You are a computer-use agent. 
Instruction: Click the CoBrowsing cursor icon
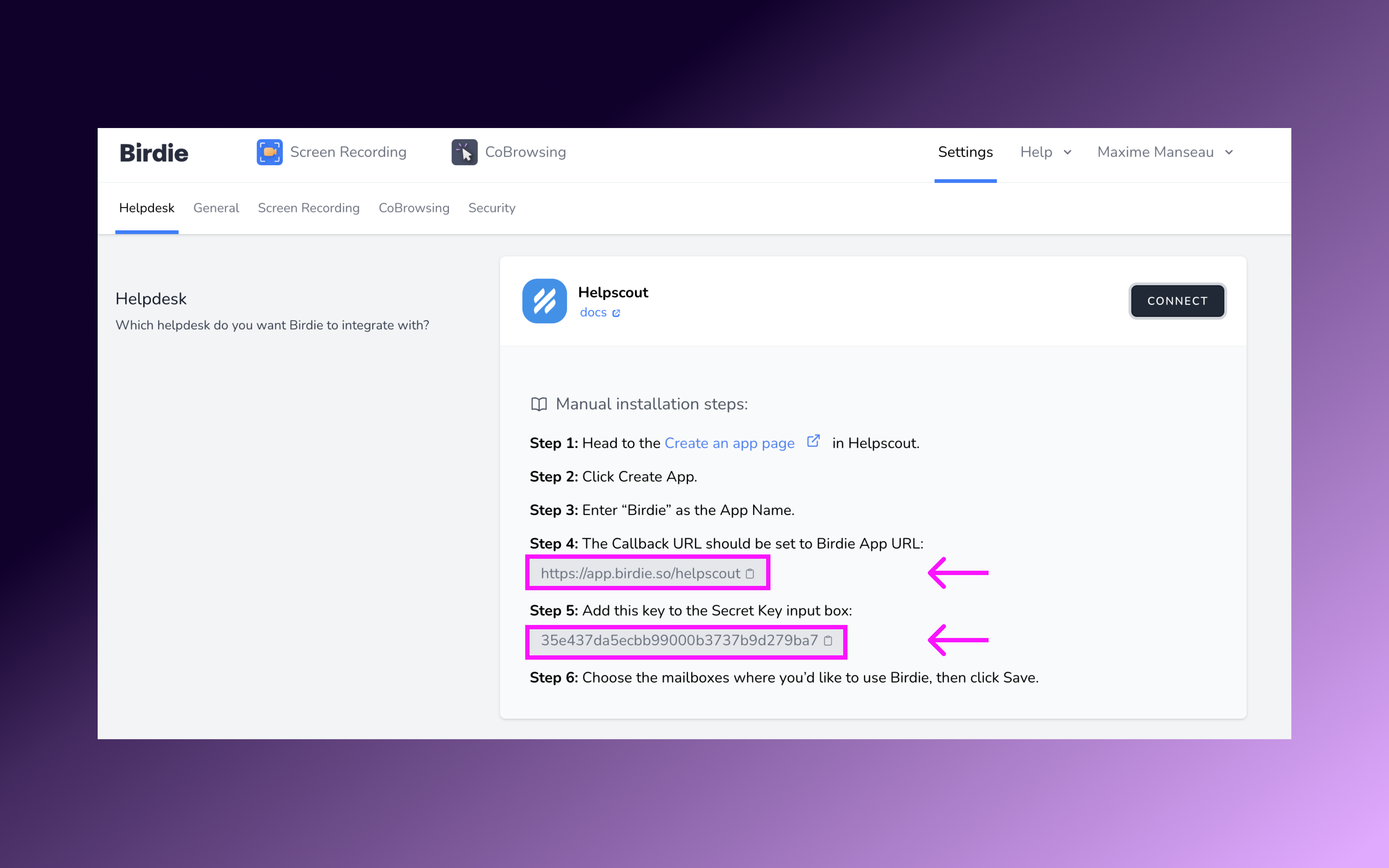coord(464,152)
